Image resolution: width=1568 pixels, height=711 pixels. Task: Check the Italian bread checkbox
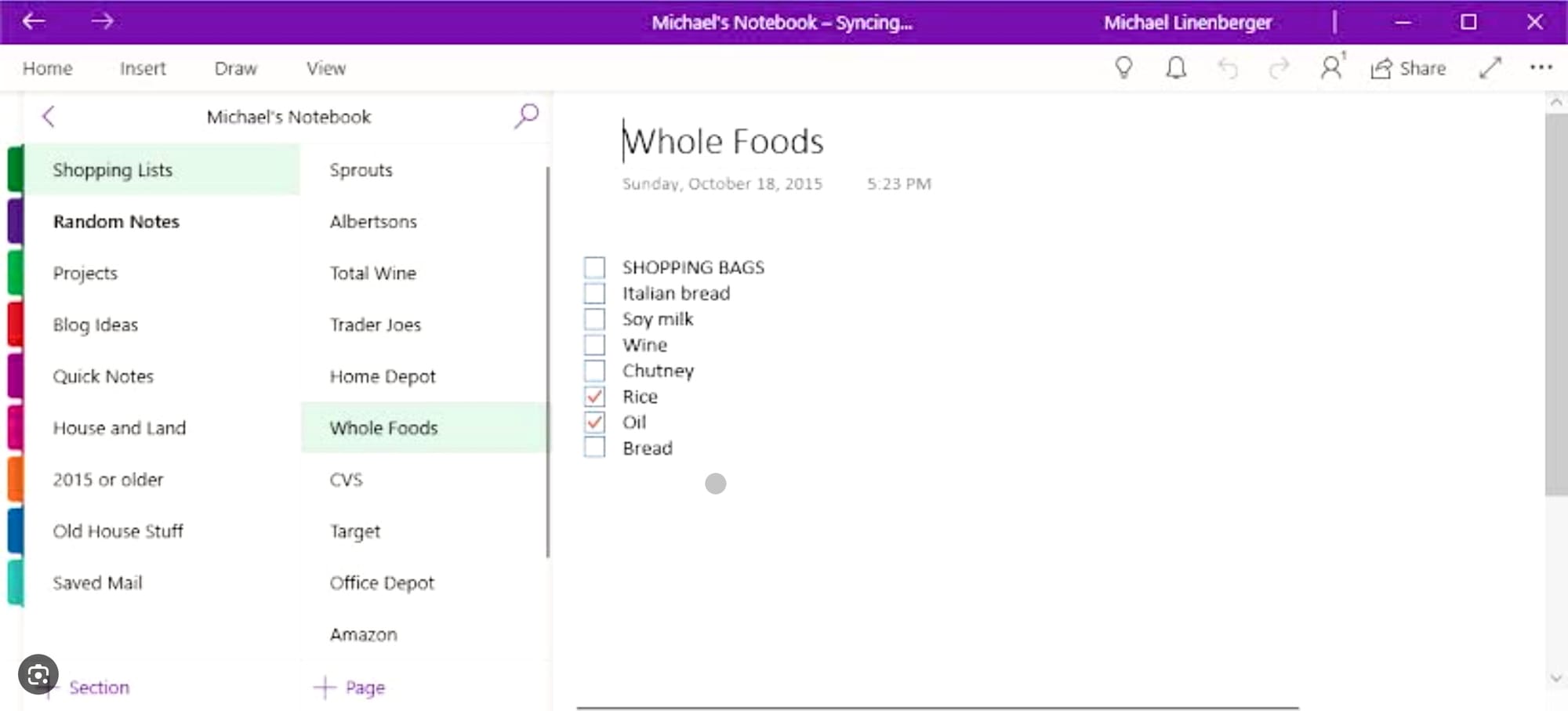594,293
